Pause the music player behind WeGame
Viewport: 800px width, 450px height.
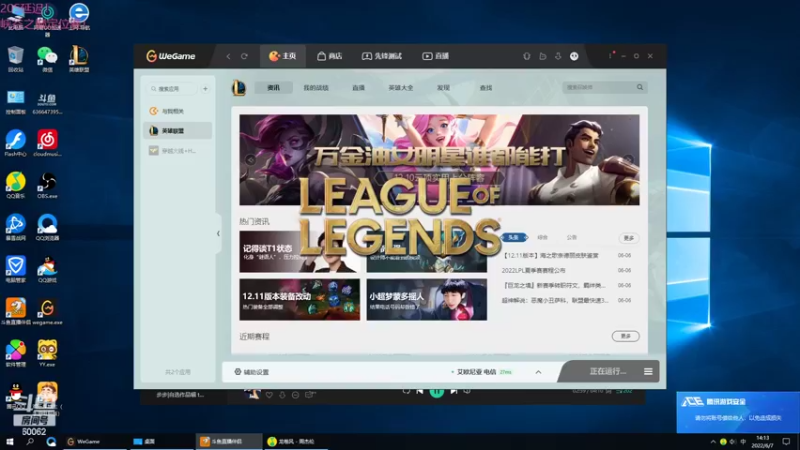[437, 392]
